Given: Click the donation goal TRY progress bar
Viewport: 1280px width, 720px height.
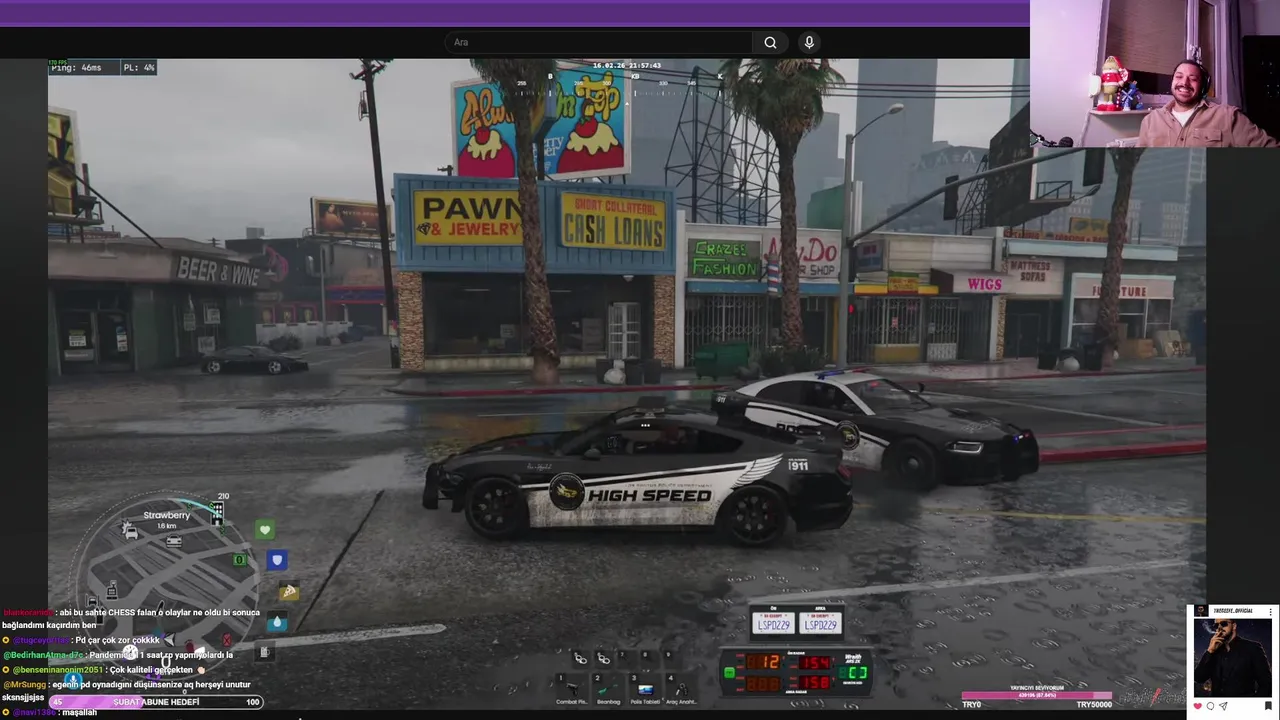Looking at the screenshot, I should [x=1037, y=695].
